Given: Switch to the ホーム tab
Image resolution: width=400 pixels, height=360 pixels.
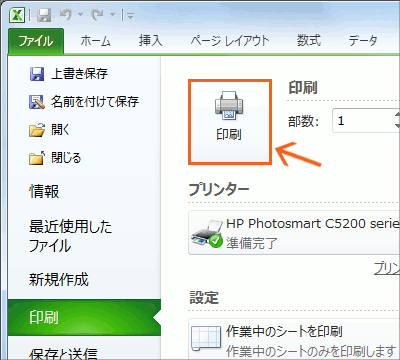Looking at the screenshot, I should [x=96, y=41].
